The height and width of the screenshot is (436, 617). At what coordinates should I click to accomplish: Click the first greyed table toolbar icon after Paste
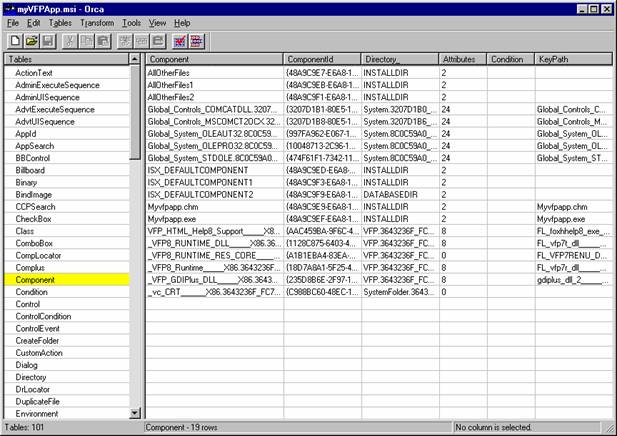pos(125,41)
